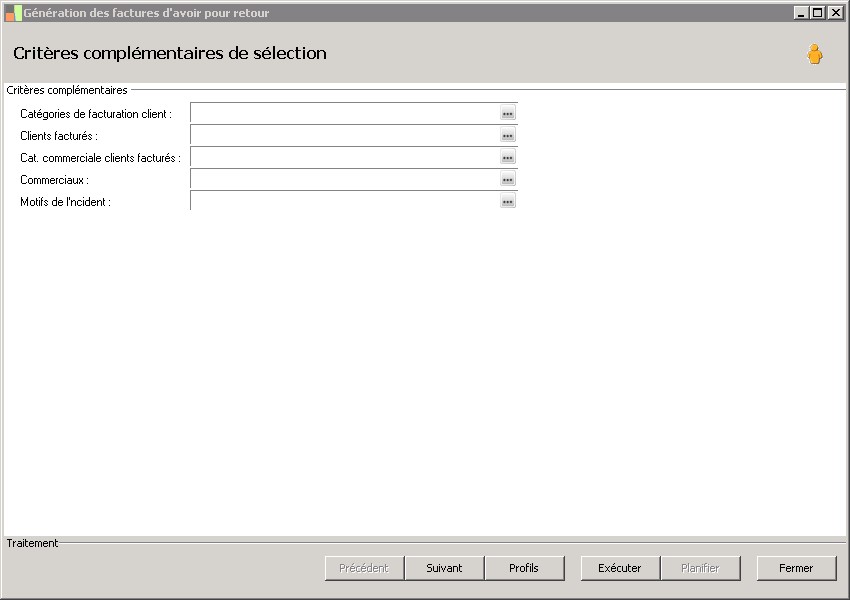Image resolution: width=850 pixels, height=600 pixels.
Task: Click into the Clients facturés input
Action: pyautogui.click(x=345, y=136)
